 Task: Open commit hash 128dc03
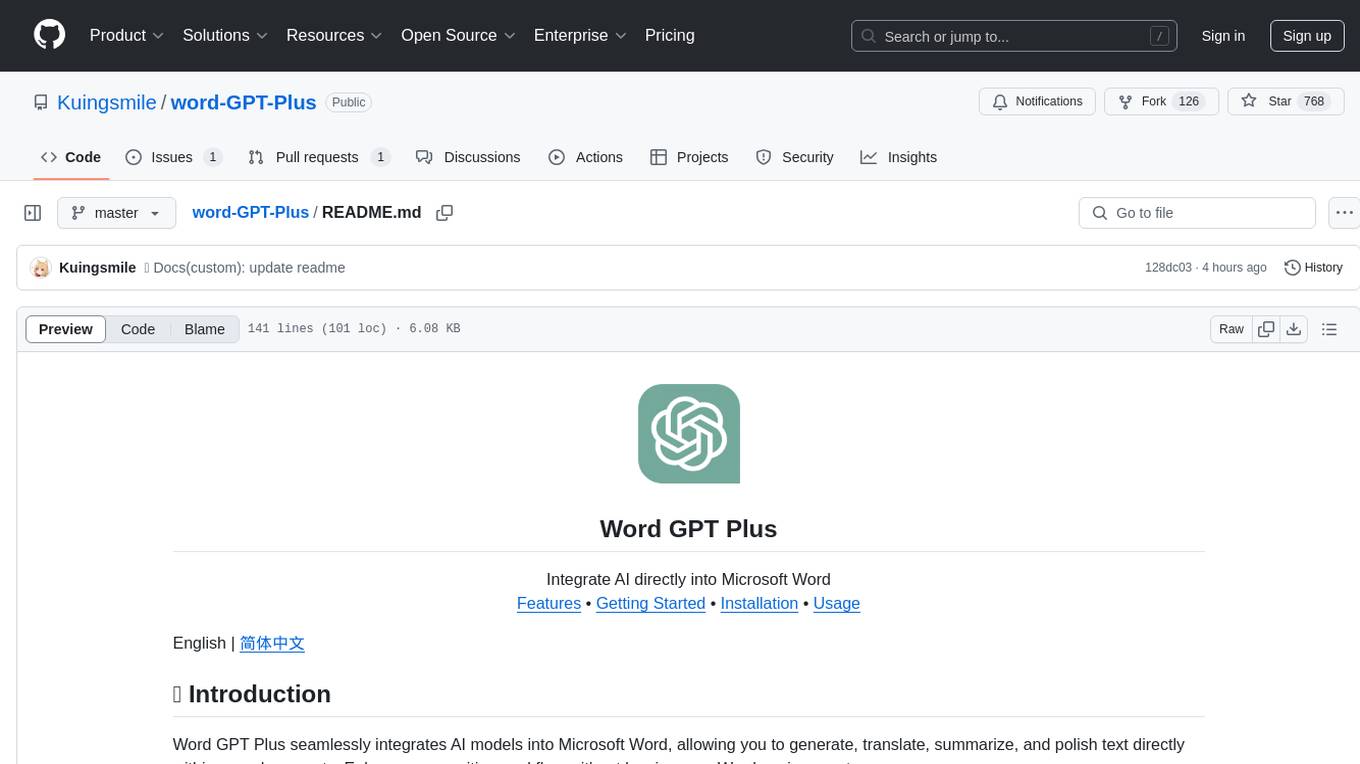point(1168,268)
